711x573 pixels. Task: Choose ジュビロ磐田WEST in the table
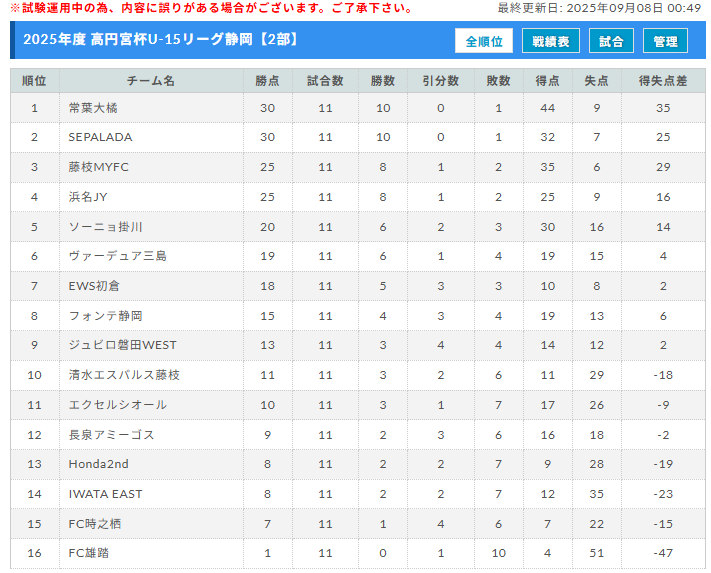(122, 345)
